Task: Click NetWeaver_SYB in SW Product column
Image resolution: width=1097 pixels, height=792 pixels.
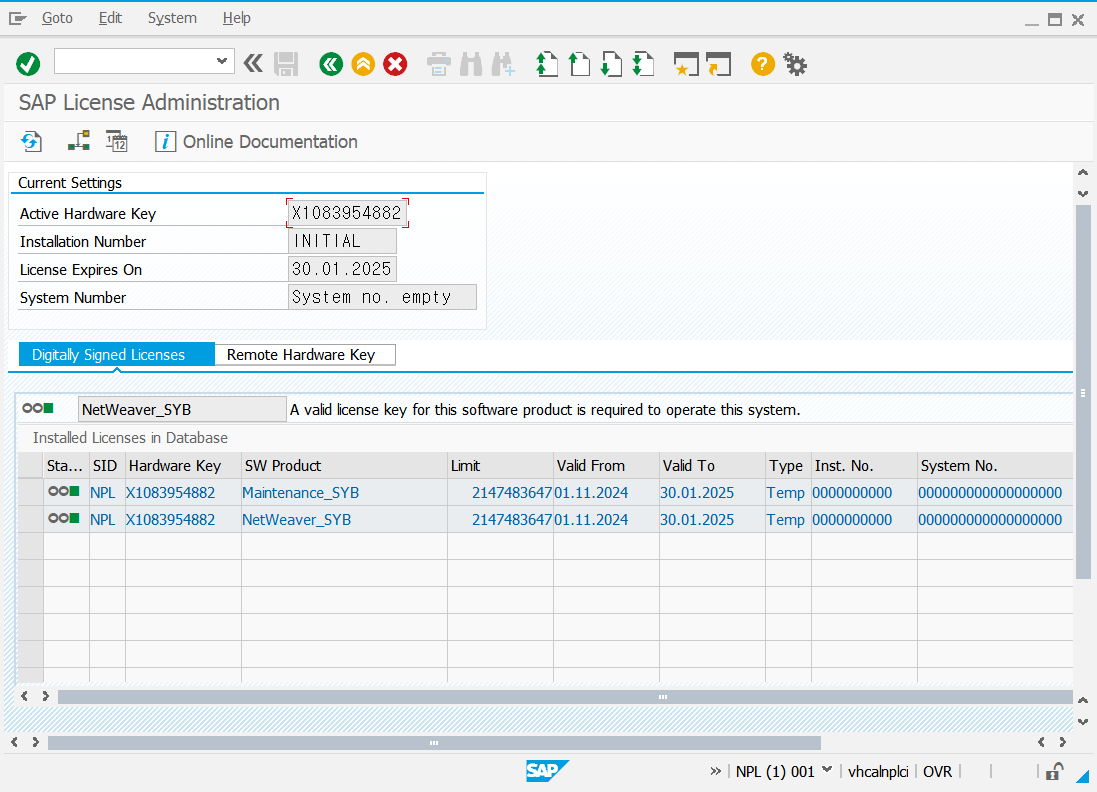Action: (x=297, y=520)
